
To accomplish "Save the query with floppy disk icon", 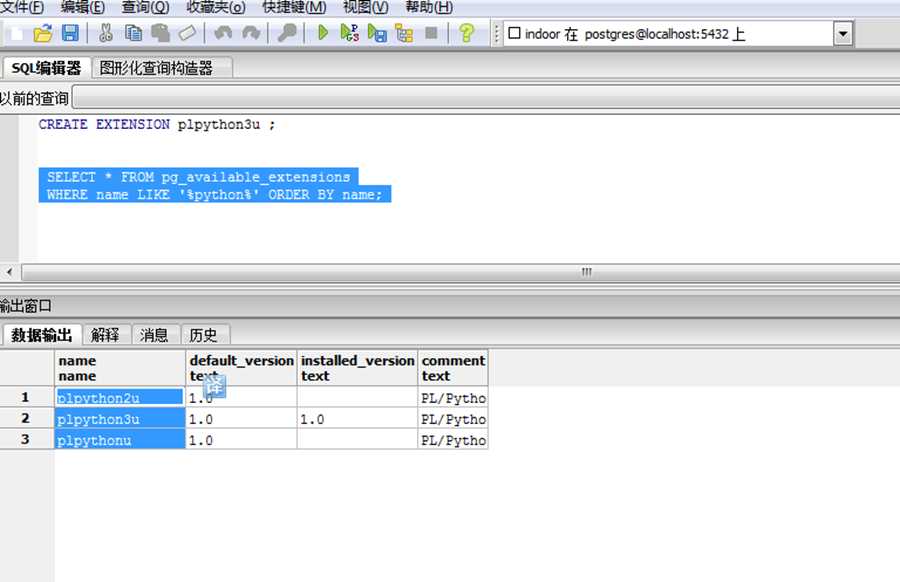I will 70,33.
